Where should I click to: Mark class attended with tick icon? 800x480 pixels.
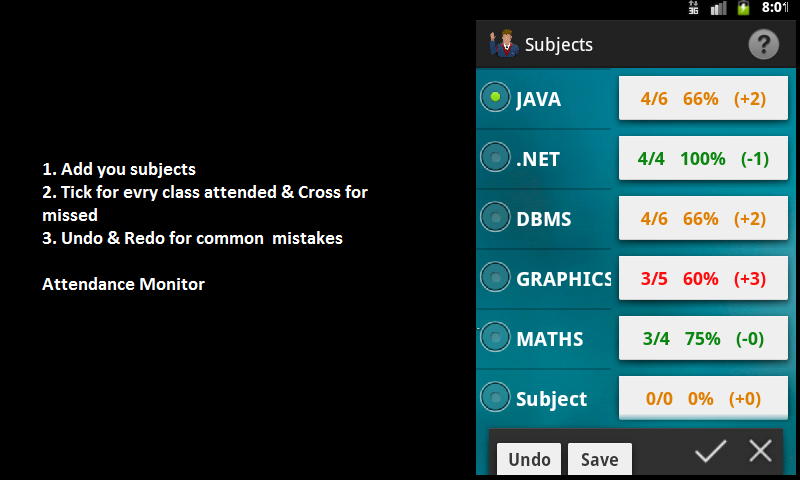[x=710, y=452]
